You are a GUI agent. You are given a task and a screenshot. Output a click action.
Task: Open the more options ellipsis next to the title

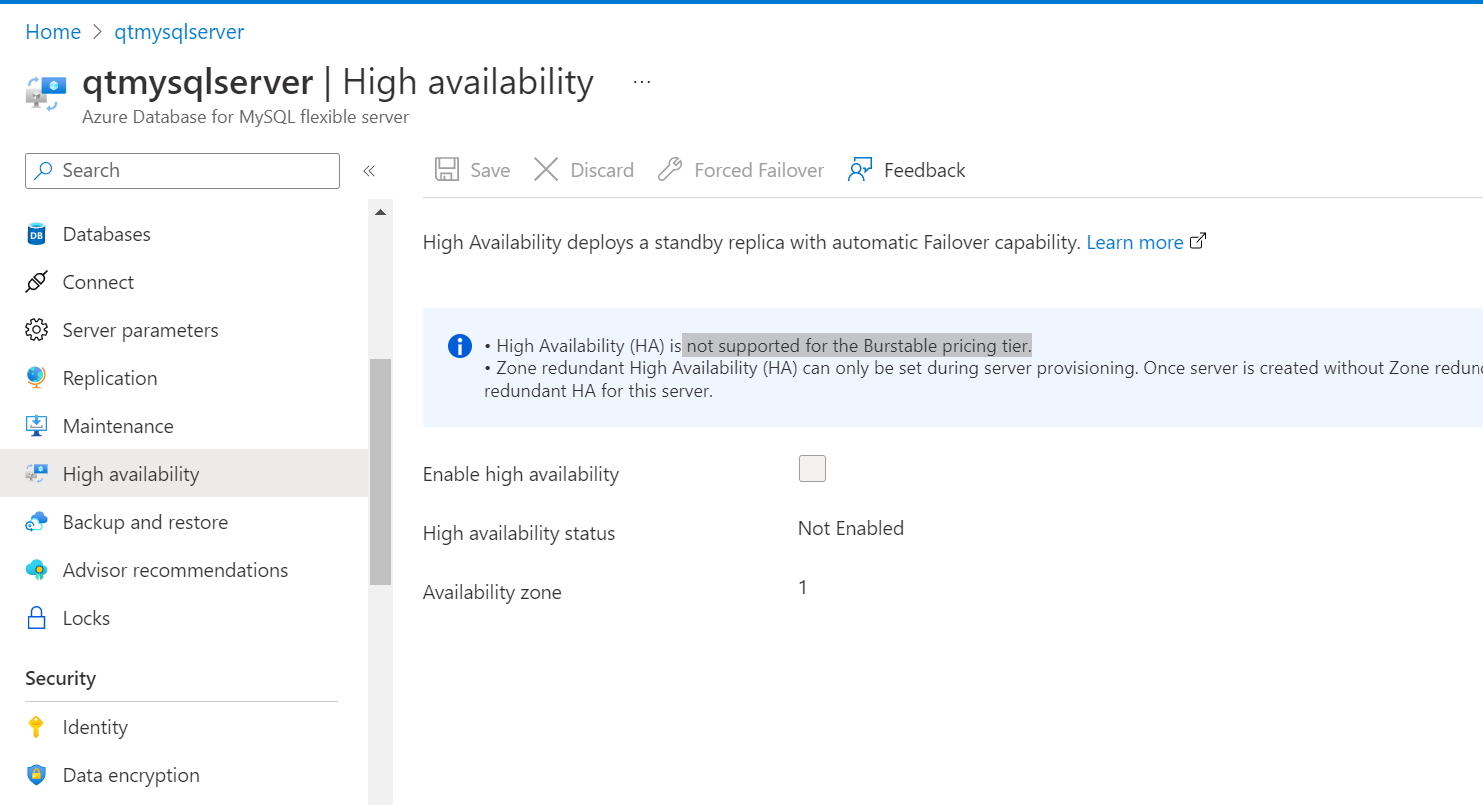click(642, 82)
